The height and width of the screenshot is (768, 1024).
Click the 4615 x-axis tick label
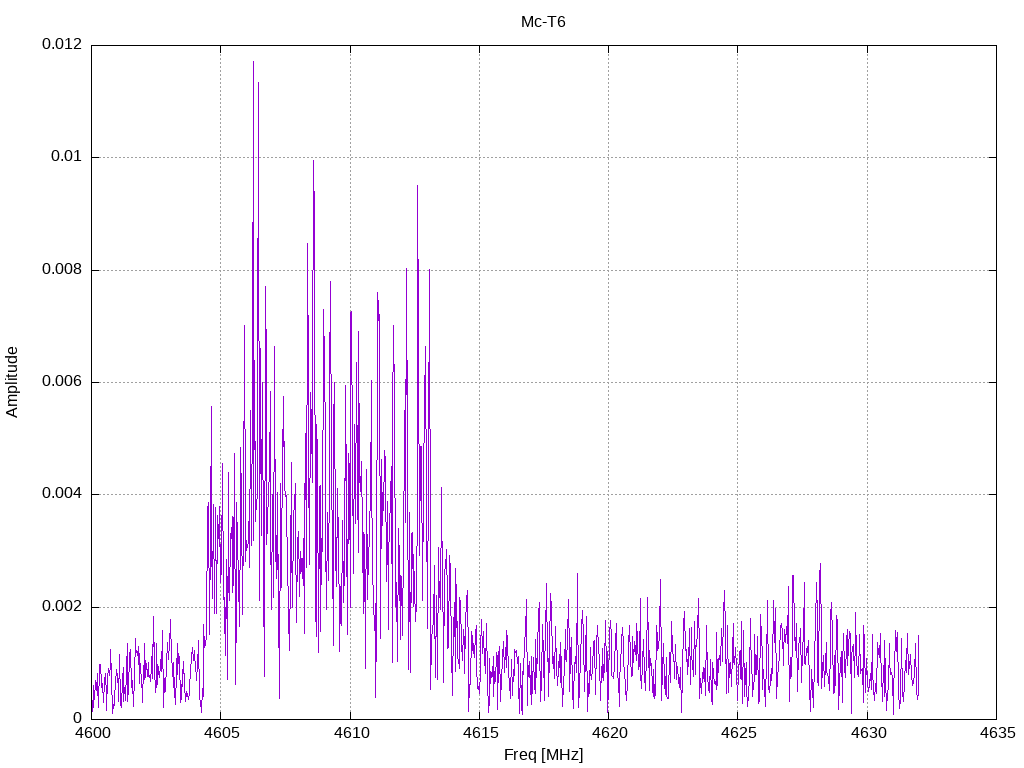pos(480,733)
